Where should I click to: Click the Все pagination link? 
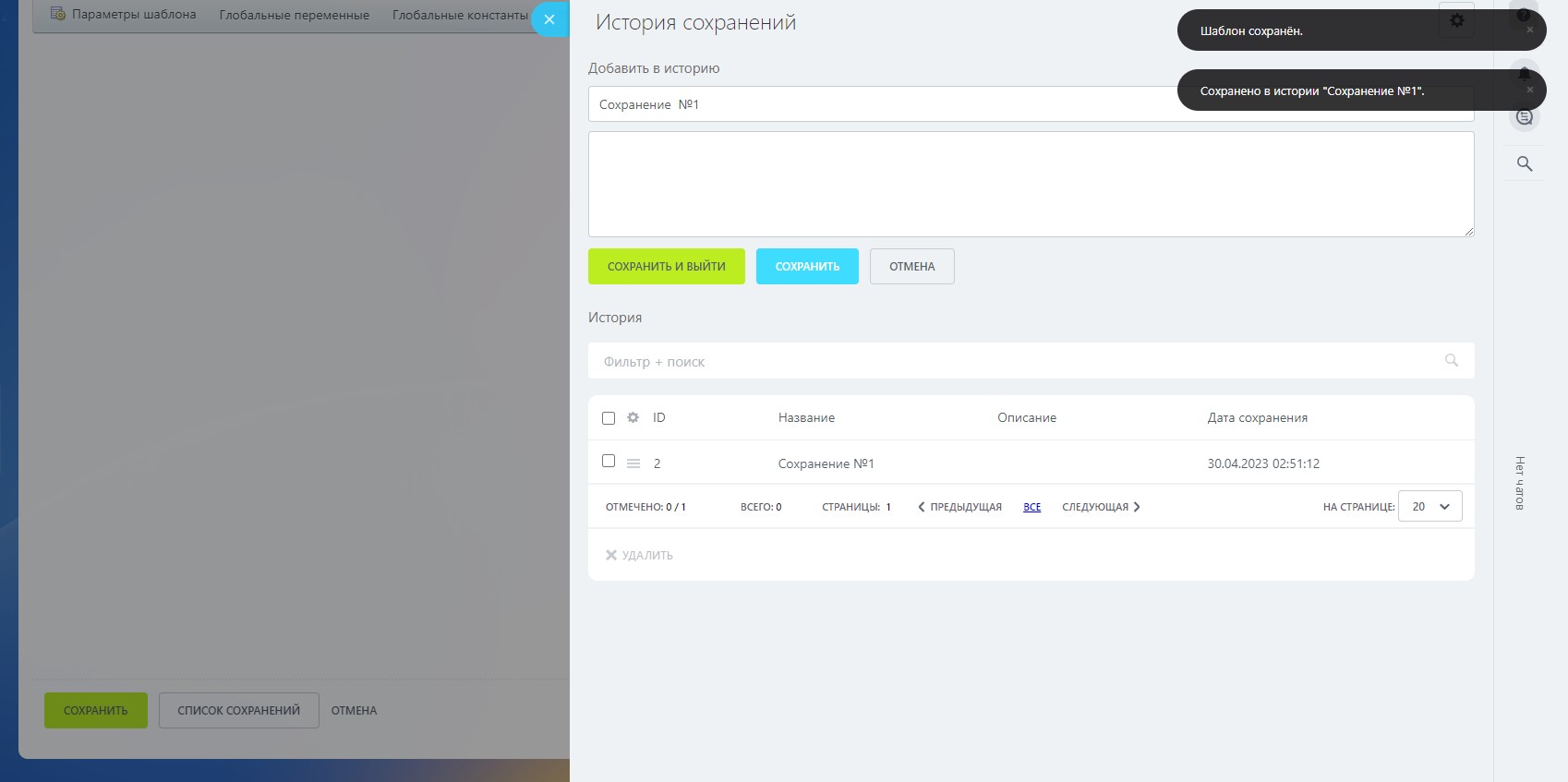coord(1032,507)
